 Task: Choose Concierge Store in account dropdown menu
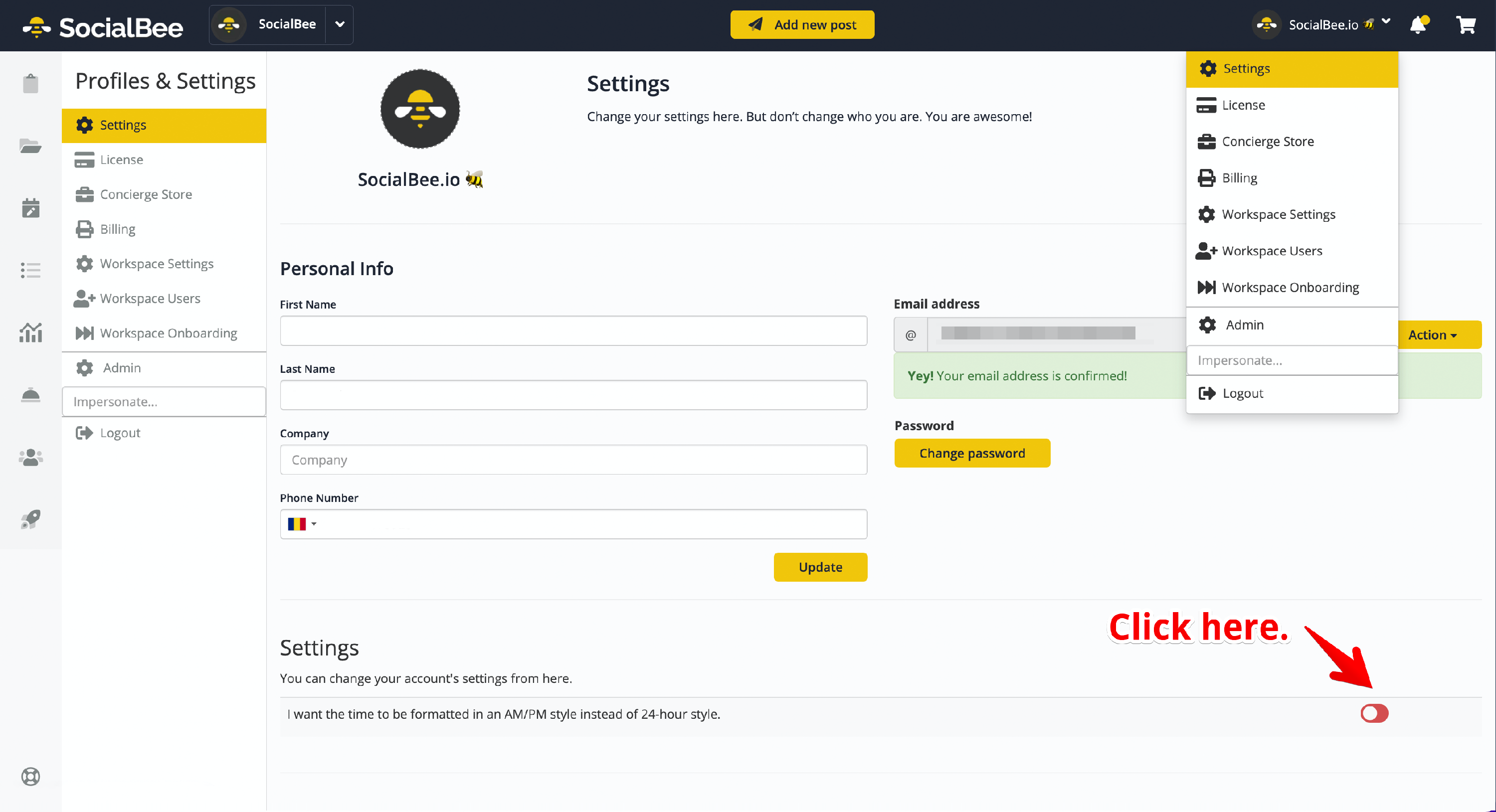click(x=1292, y=142)
